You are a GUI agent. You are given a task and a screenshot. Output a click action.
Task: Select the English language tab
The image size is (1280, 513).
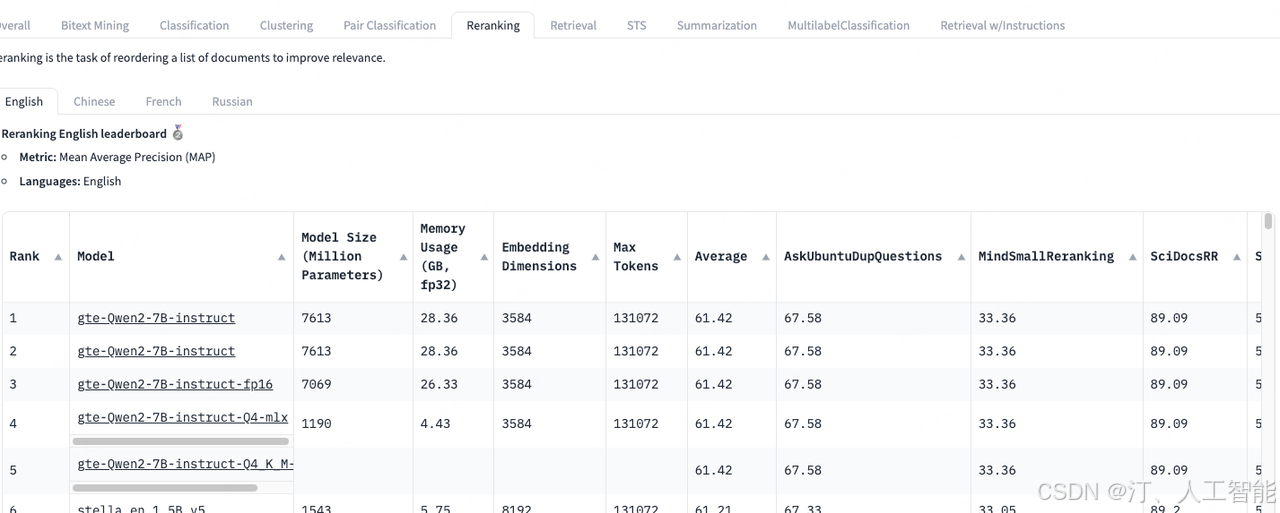click(x=24, y=101)
